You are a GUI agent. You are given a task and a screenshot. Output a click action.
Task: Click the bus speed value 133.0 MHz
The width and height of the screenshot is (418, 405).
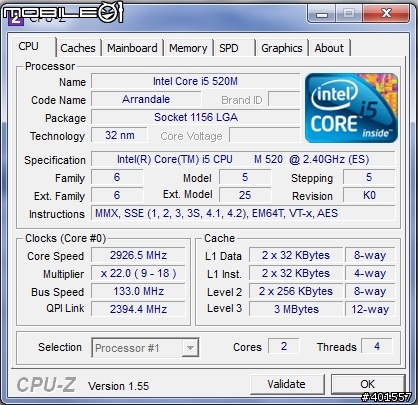point(138,291)
